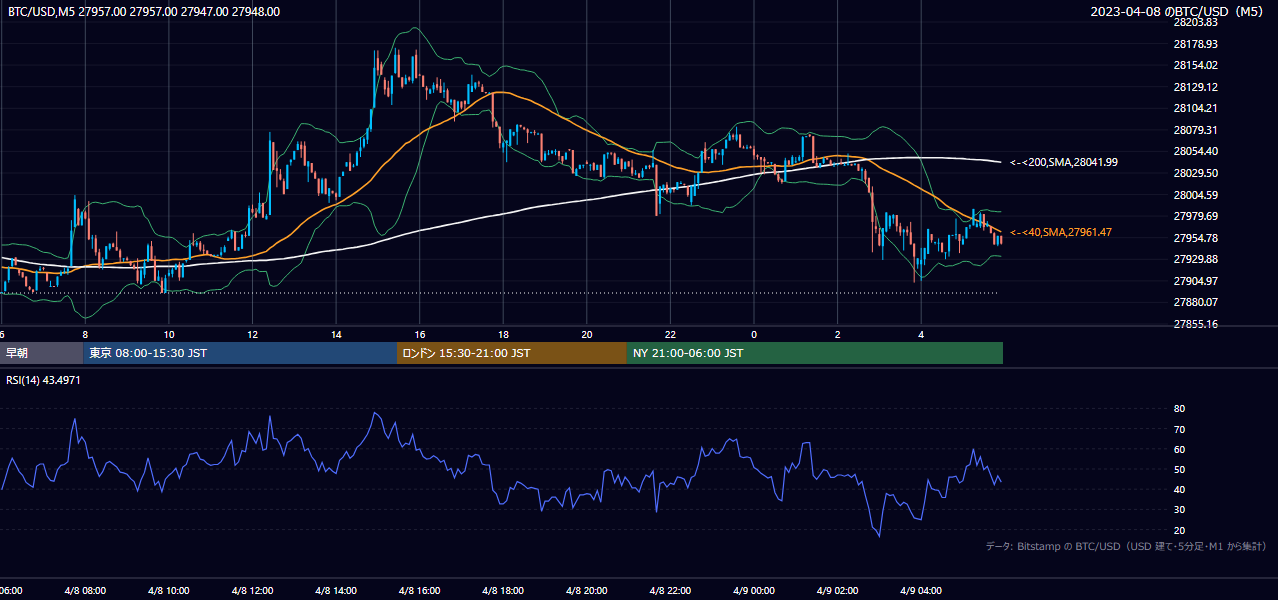
Task: Click price axis value 28178.93
Action: [1195, 44]
